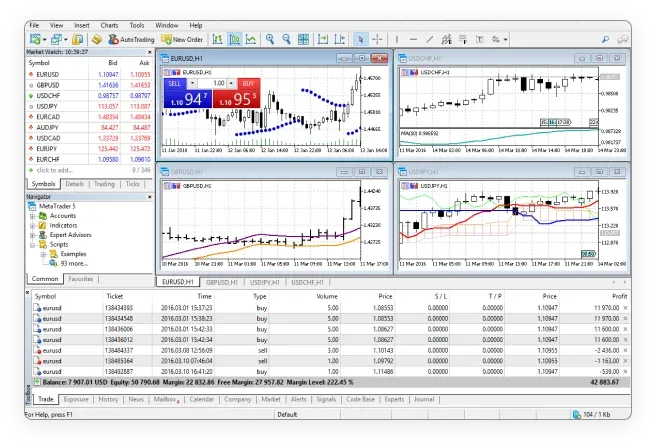The height and width of the screenshot is (448, 656).
Task: Switch to the History tab
Action: coord(108,399)
